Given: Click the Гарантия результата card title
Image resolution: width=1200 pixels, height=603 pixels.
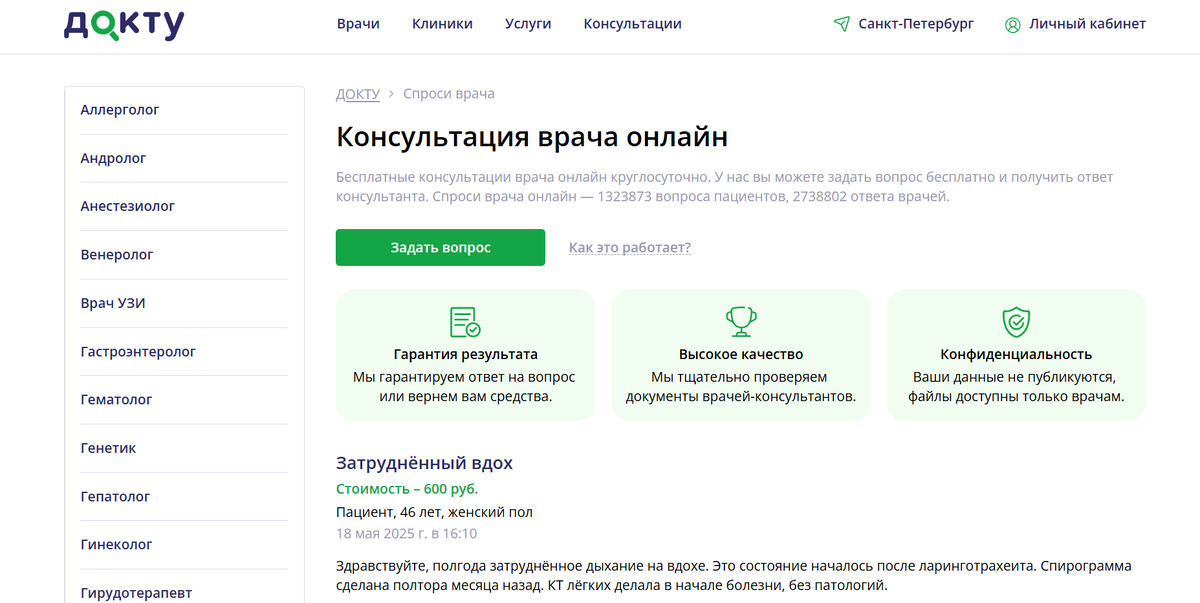Looking at the screenshot, I should tap(465, 354).
